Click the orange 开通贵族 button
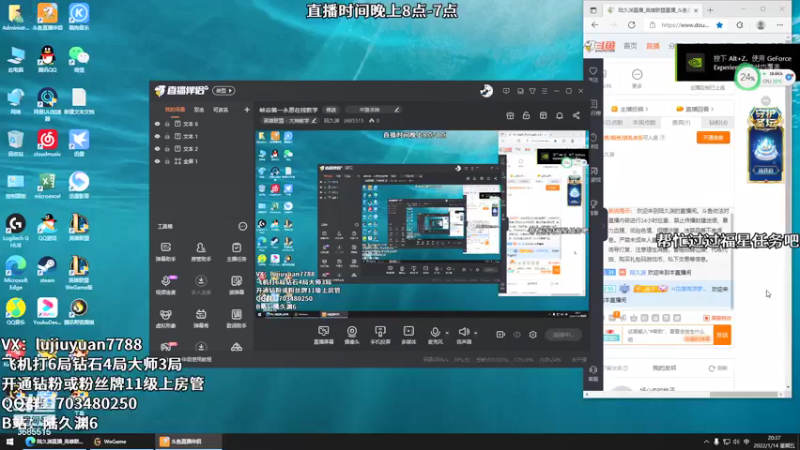 713,138
